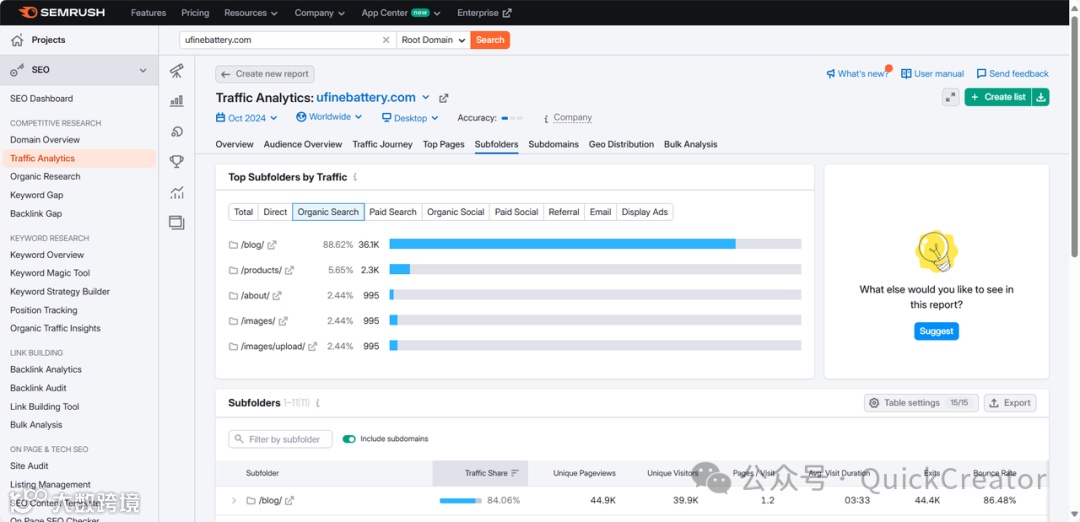Image resolution: width=1080 pixels, height=522 pixels.
Task: Open external link icon for /products/
Action: [x=289, y=270]
